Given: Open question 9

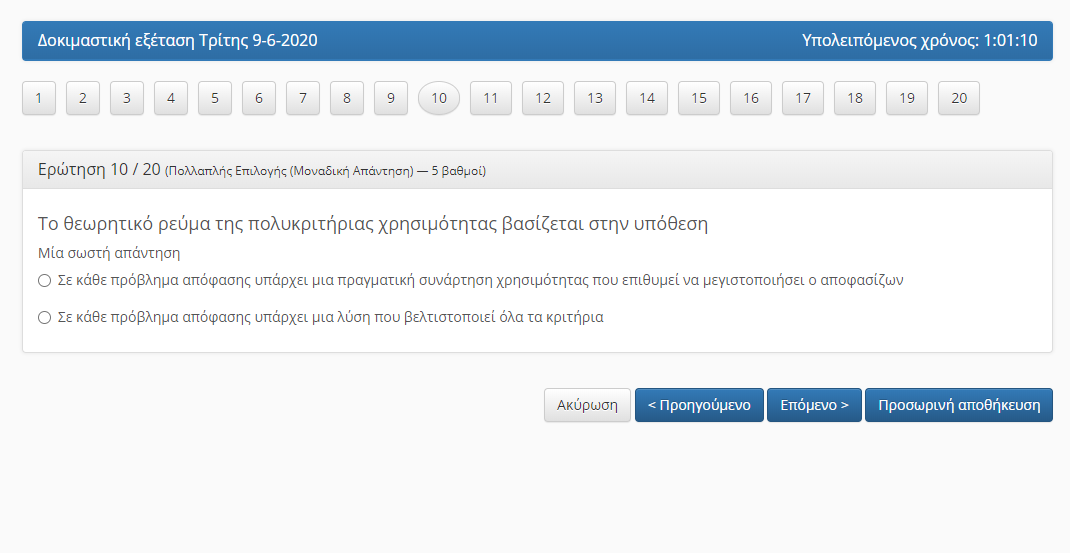Looking at the screenshot, I should click(x=391, y=98).
